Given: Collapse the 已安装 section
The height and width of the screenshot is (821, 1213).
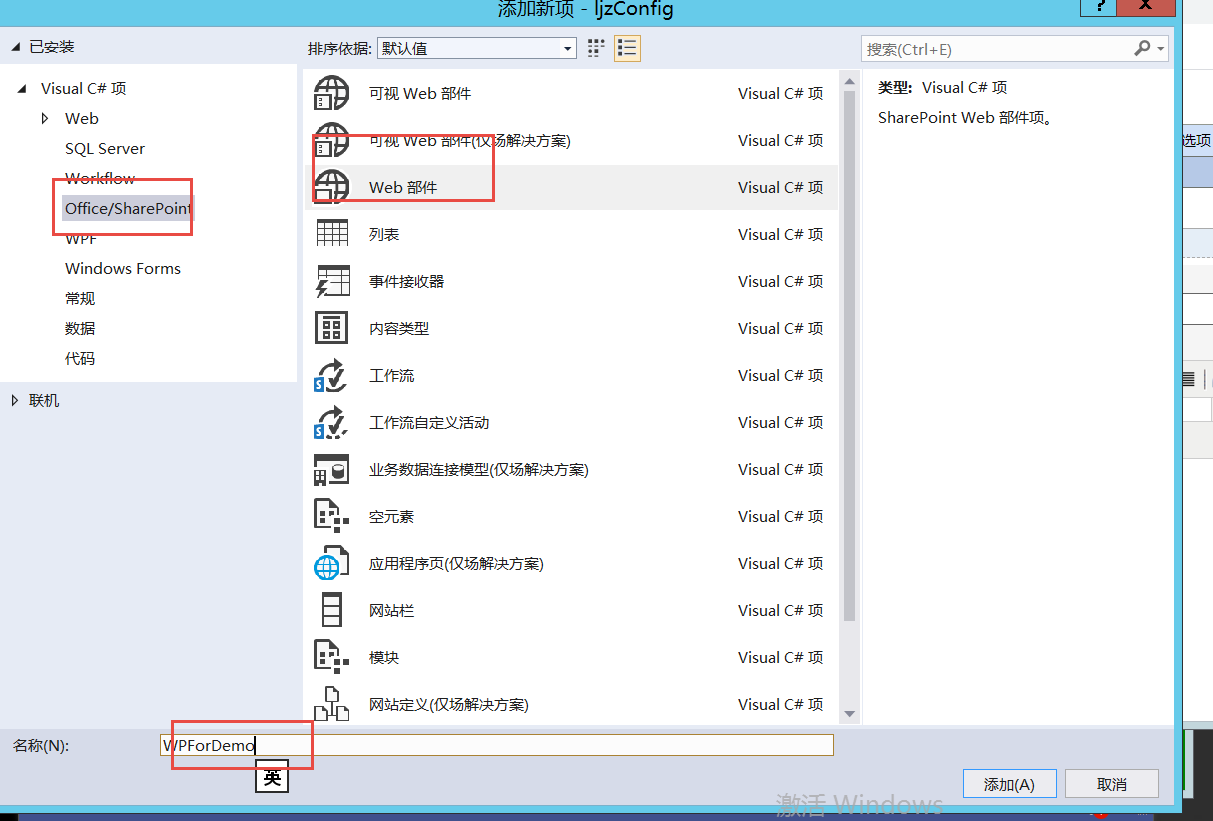Looking at the screenshot, I should [x=16, y=47].
